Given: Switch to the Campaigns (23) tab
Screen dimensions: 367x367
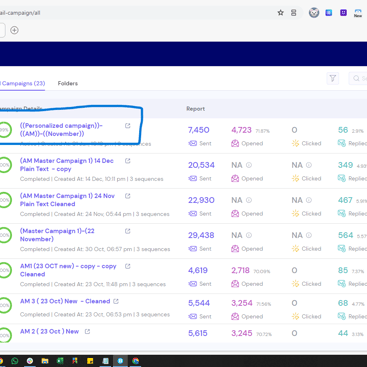Looking at the screenshot, I should (23, 83).
